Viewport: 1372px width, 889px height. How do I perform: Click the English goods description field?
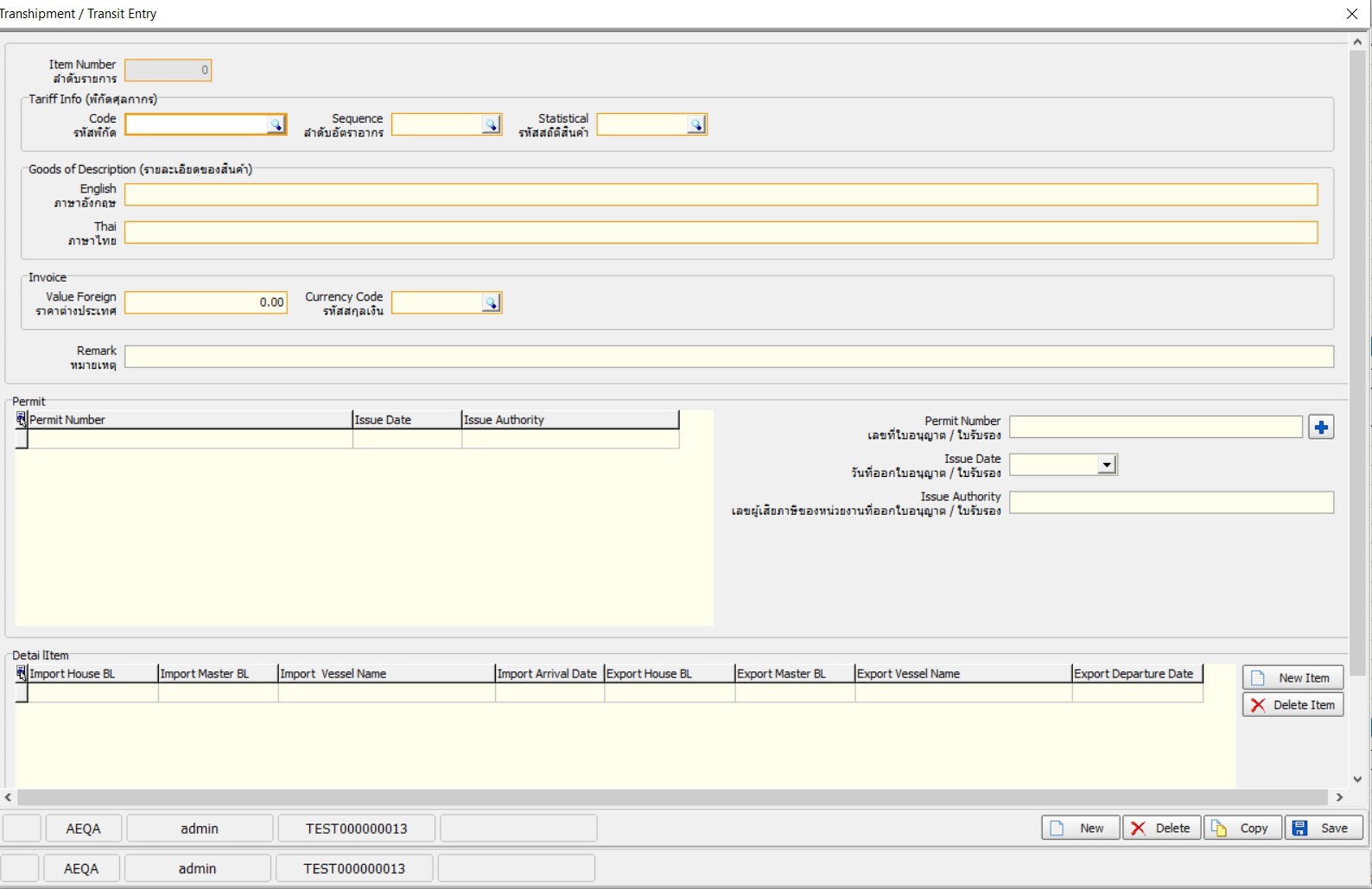tap(721, 194)
